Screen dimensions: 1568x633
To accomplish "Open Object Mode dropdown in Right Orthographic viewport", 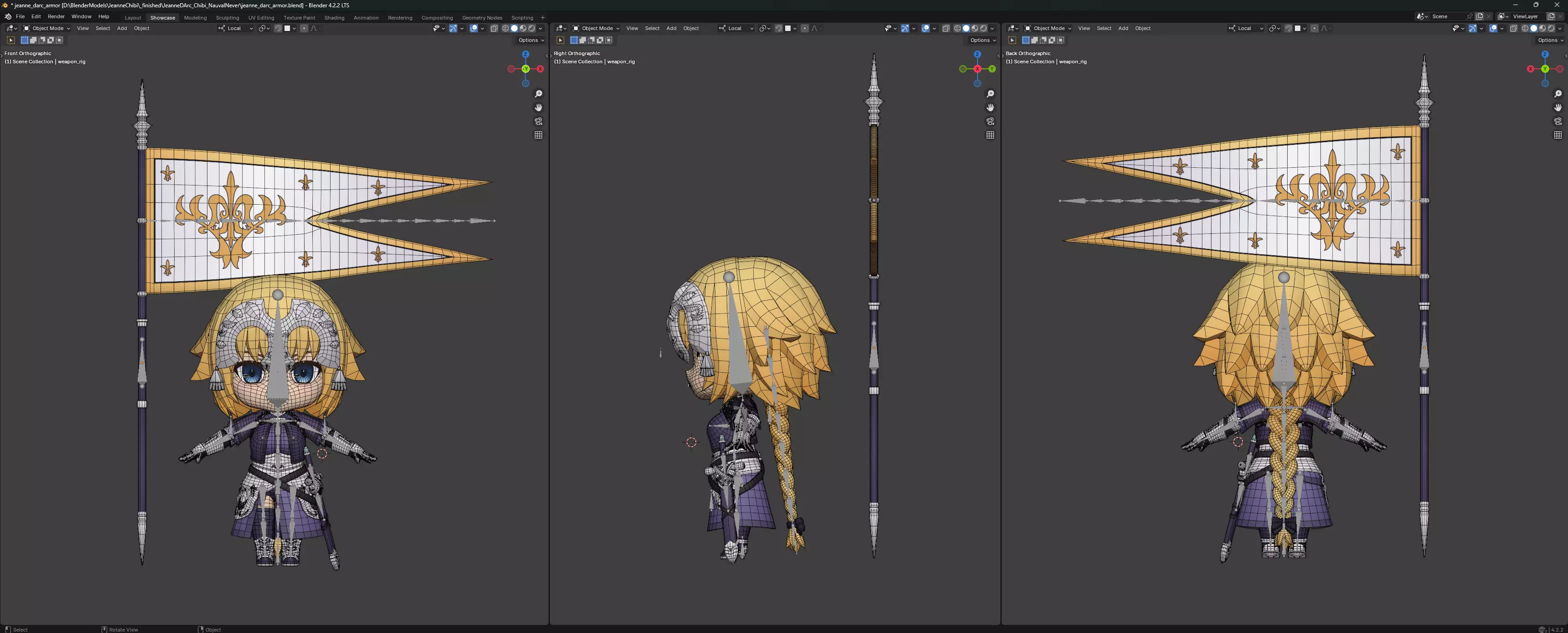I will (x=596, y=28).
